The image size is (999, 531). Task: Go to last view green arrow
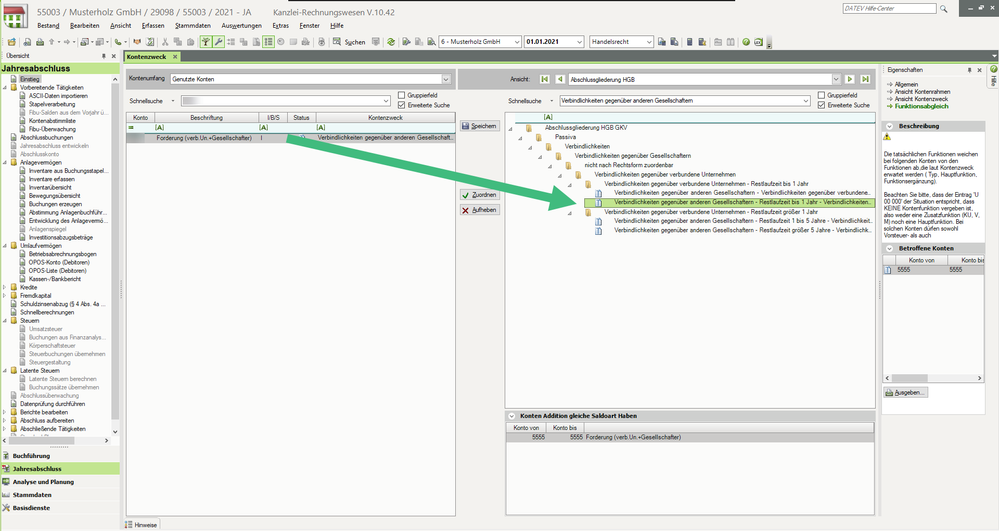(865, 79)
